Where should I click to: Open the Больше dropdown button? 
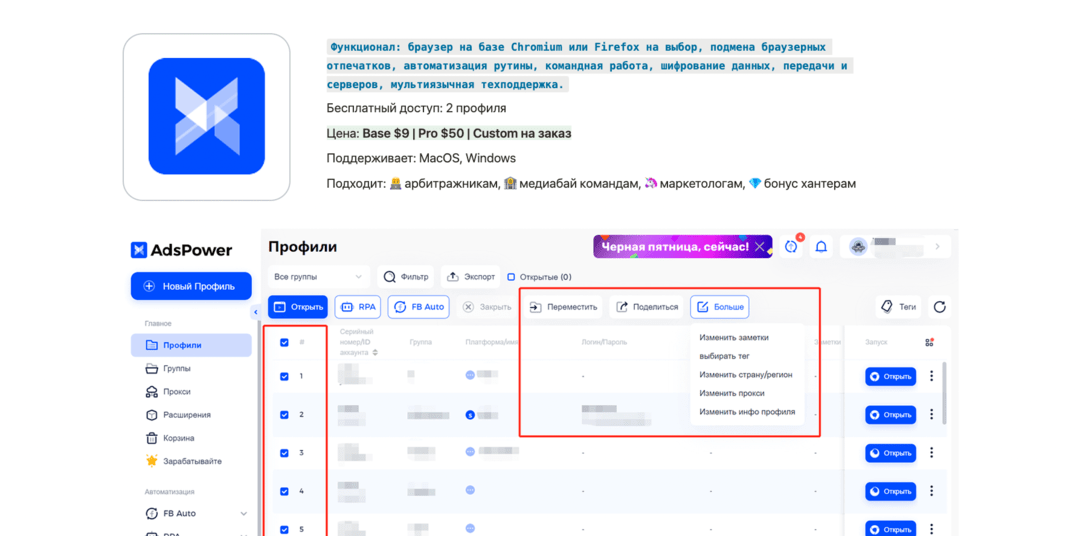[x=720, y=307]
